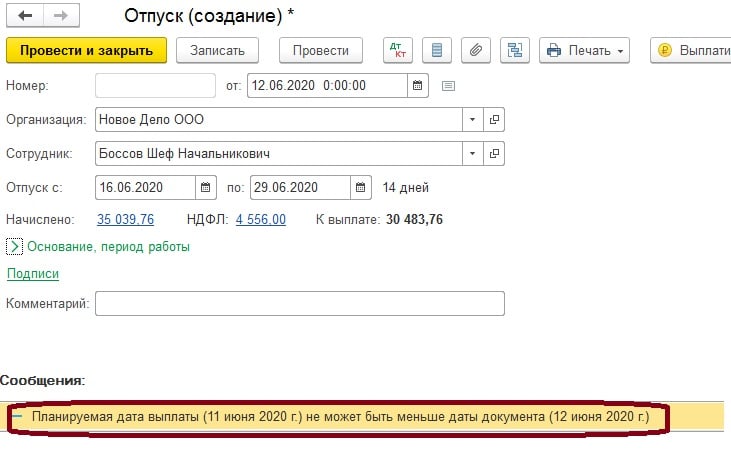Open the attached files paperclip icon

pyautogui.click(x=476, y=50)
